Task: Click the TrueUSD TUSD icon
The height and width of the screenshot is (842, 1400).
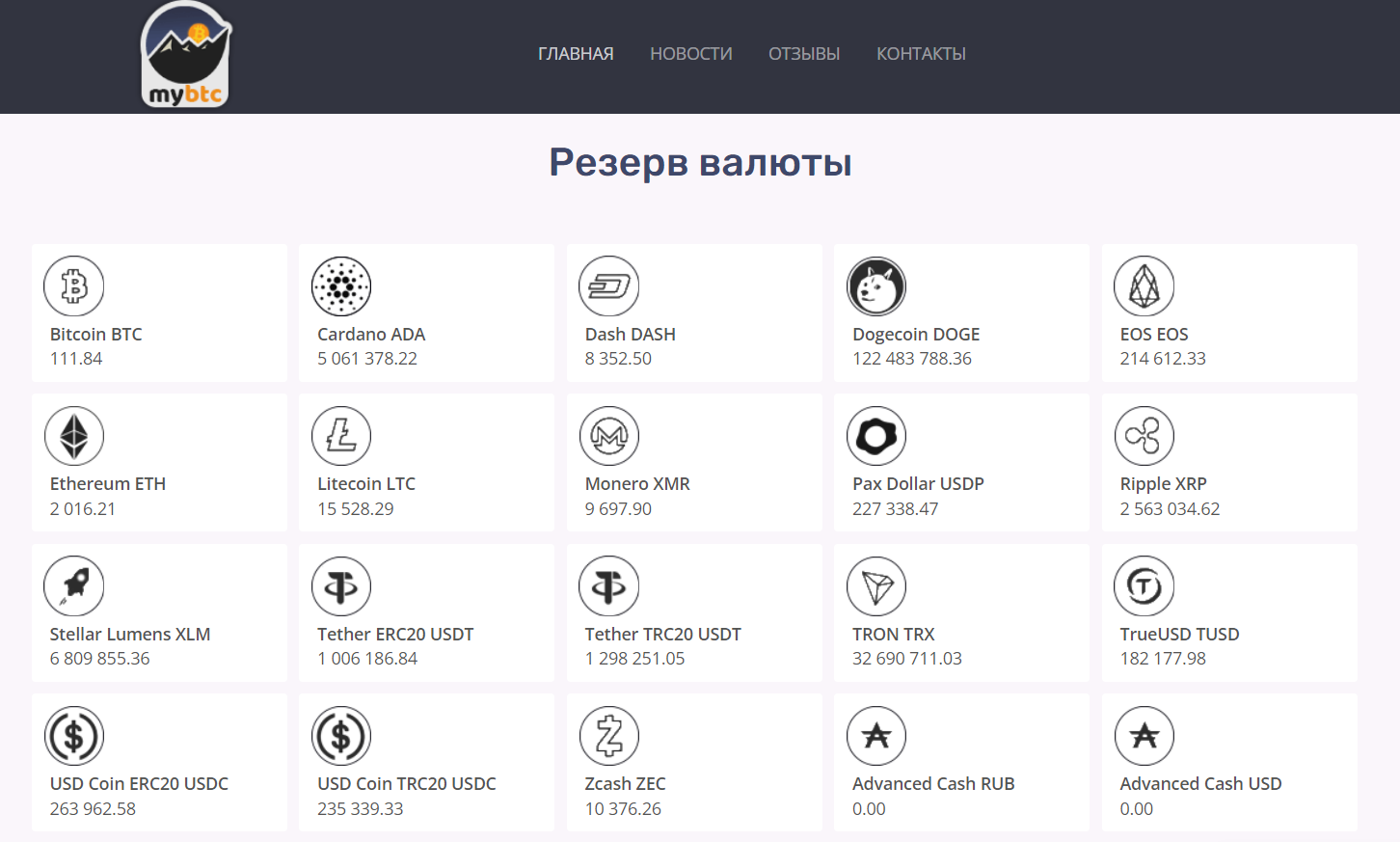Action: (x=1144, y=586)
